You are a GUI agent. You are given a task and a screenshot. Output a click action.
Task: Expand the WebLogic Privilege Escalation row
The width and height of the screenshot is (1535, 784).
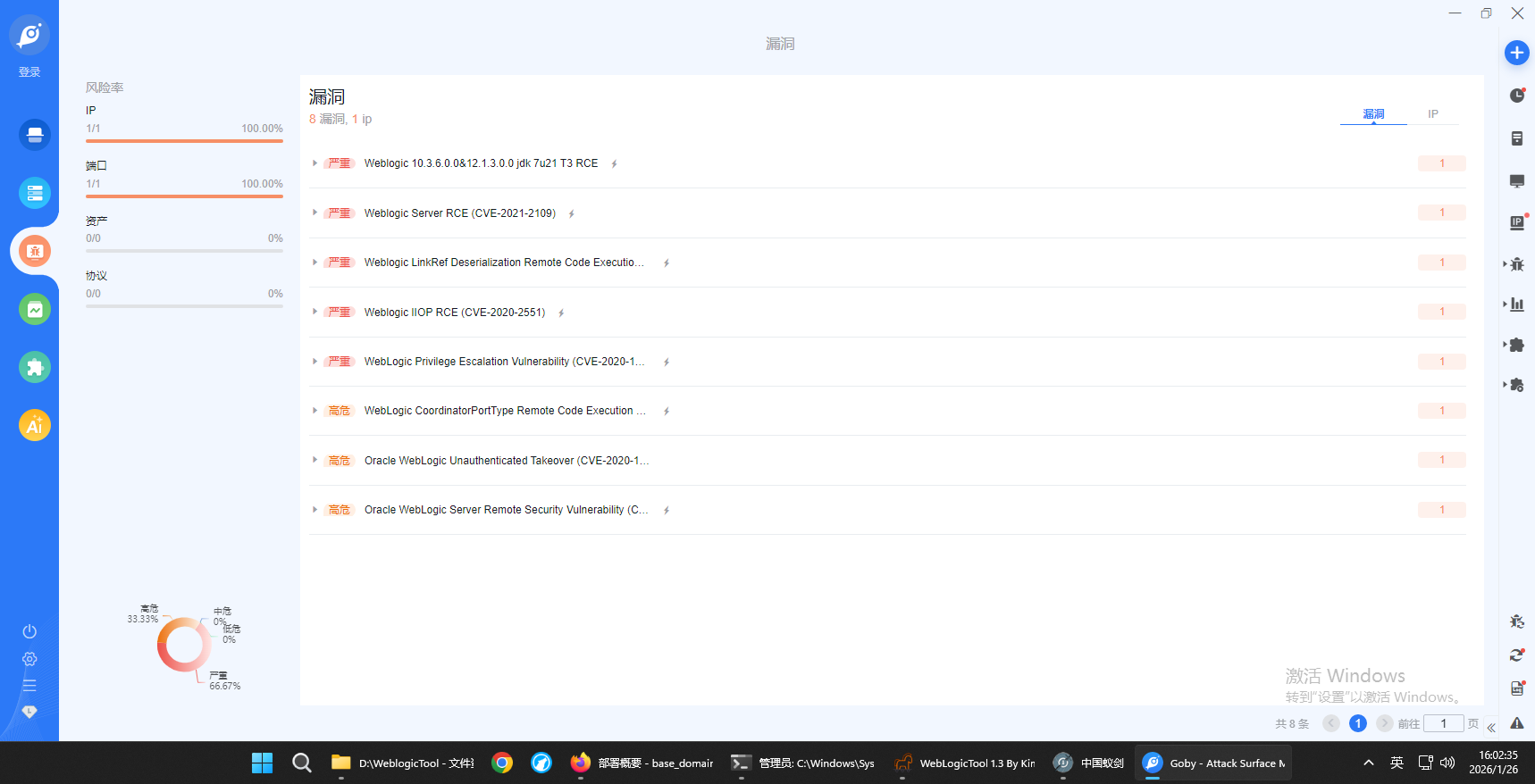click(x=315, y=362)
